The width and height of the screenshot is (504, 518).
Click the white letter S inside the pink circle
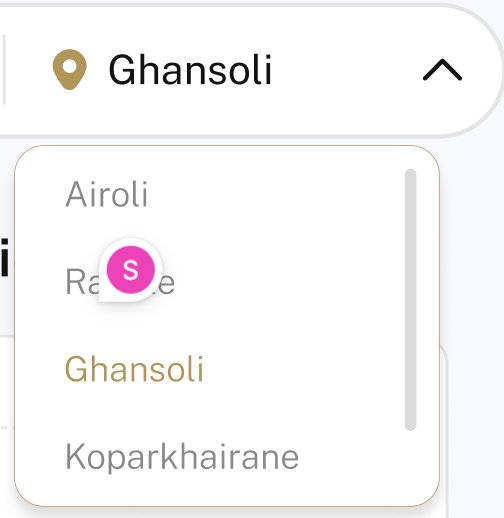(x=131, y=270)
